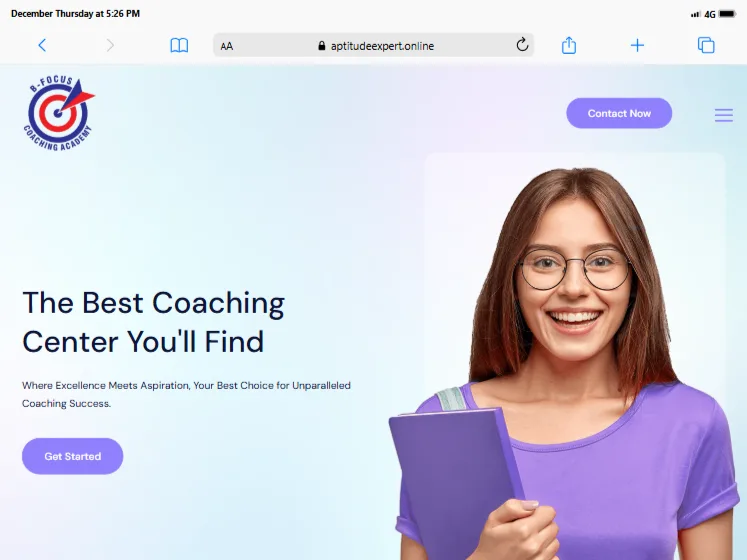
Task: Open the share sheet icon
Action: (569, 45)
